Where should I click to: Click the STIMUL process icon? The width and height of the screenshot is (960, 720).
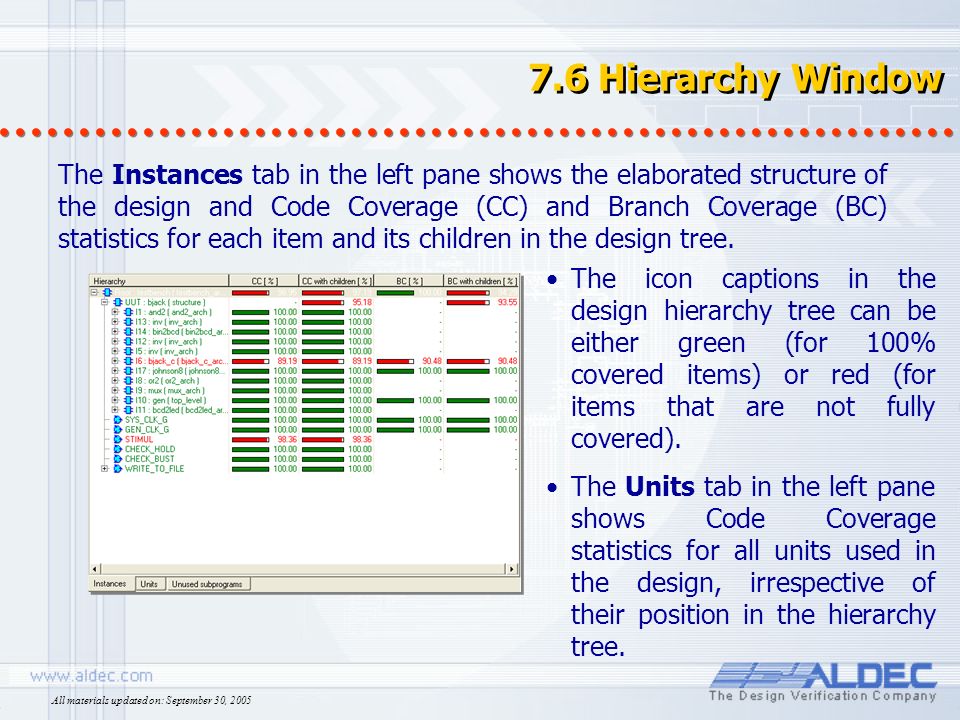coord(118,440)
